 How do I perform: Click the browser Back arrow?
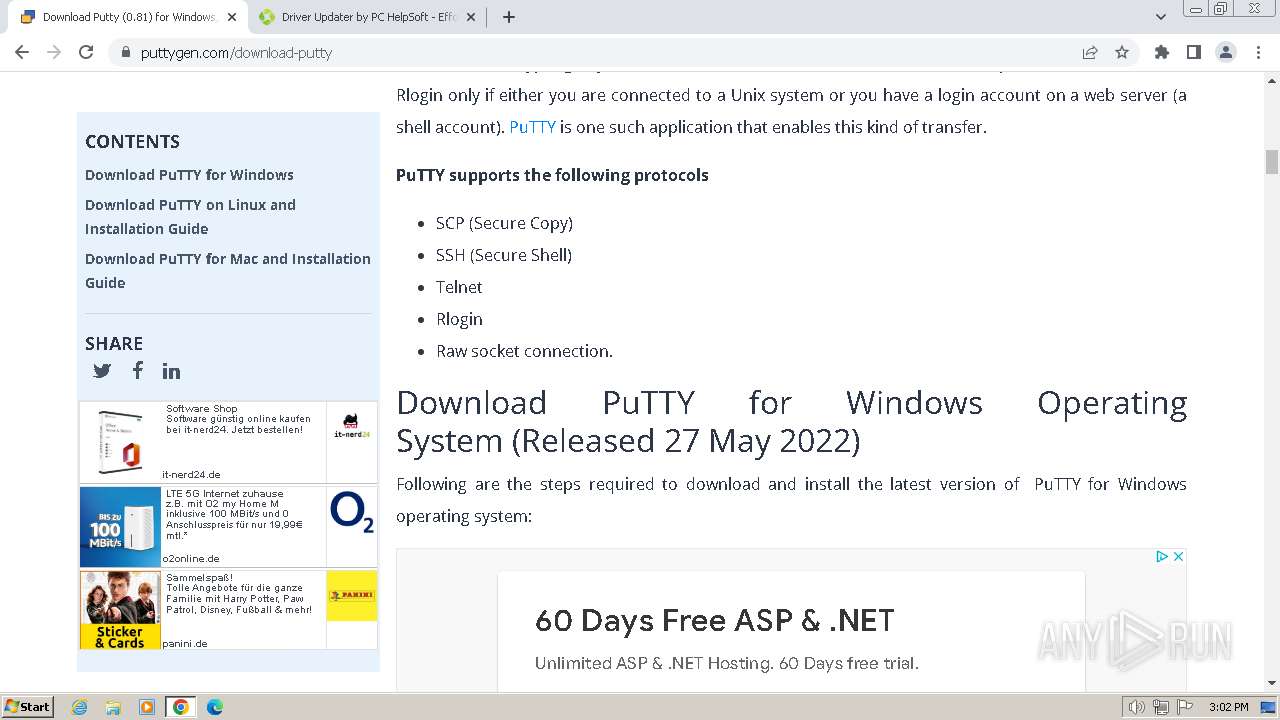tap(22, 52)
